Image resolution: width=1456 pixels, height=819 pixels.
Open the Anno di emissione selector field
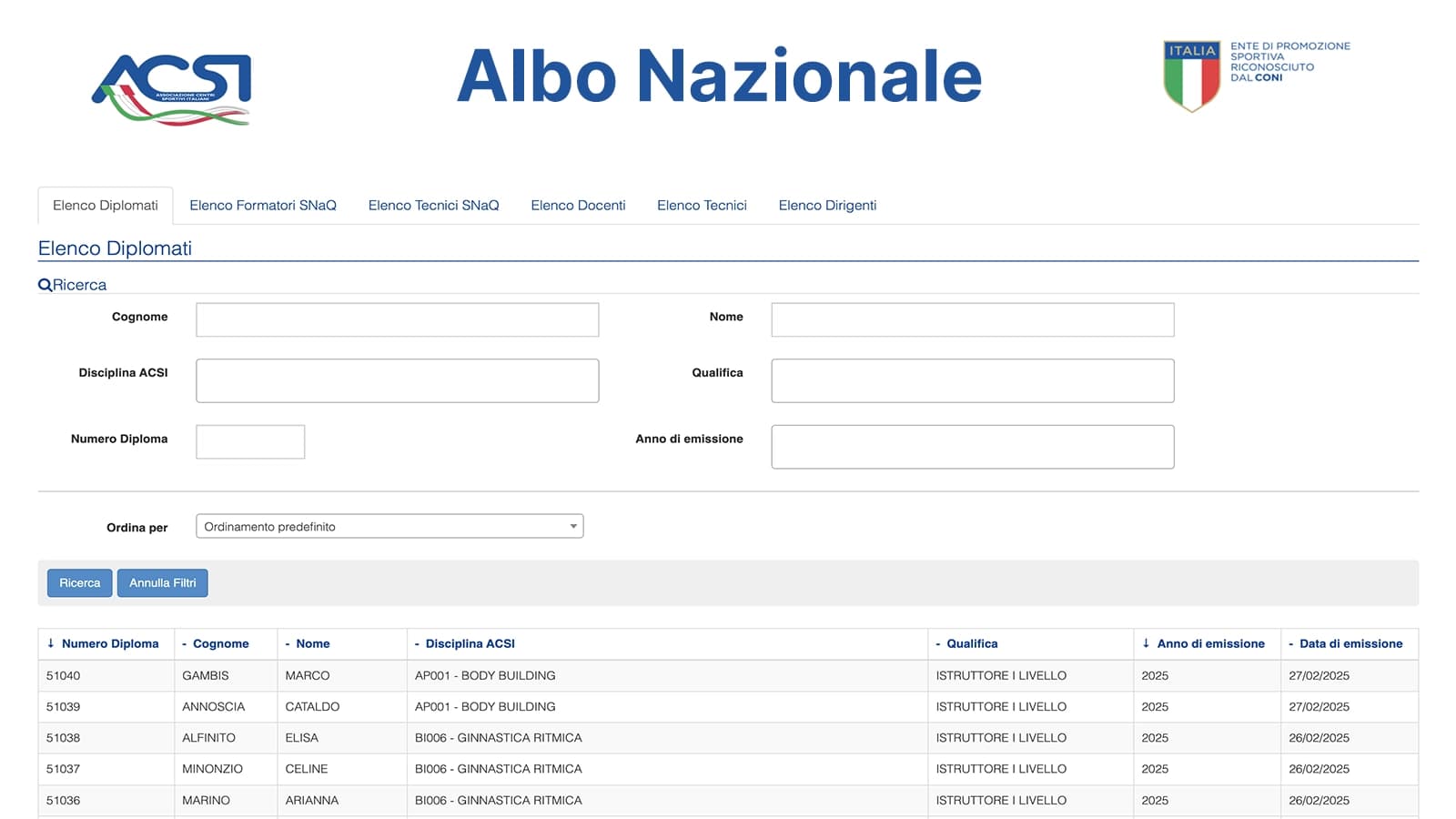[x=972, y=447]
